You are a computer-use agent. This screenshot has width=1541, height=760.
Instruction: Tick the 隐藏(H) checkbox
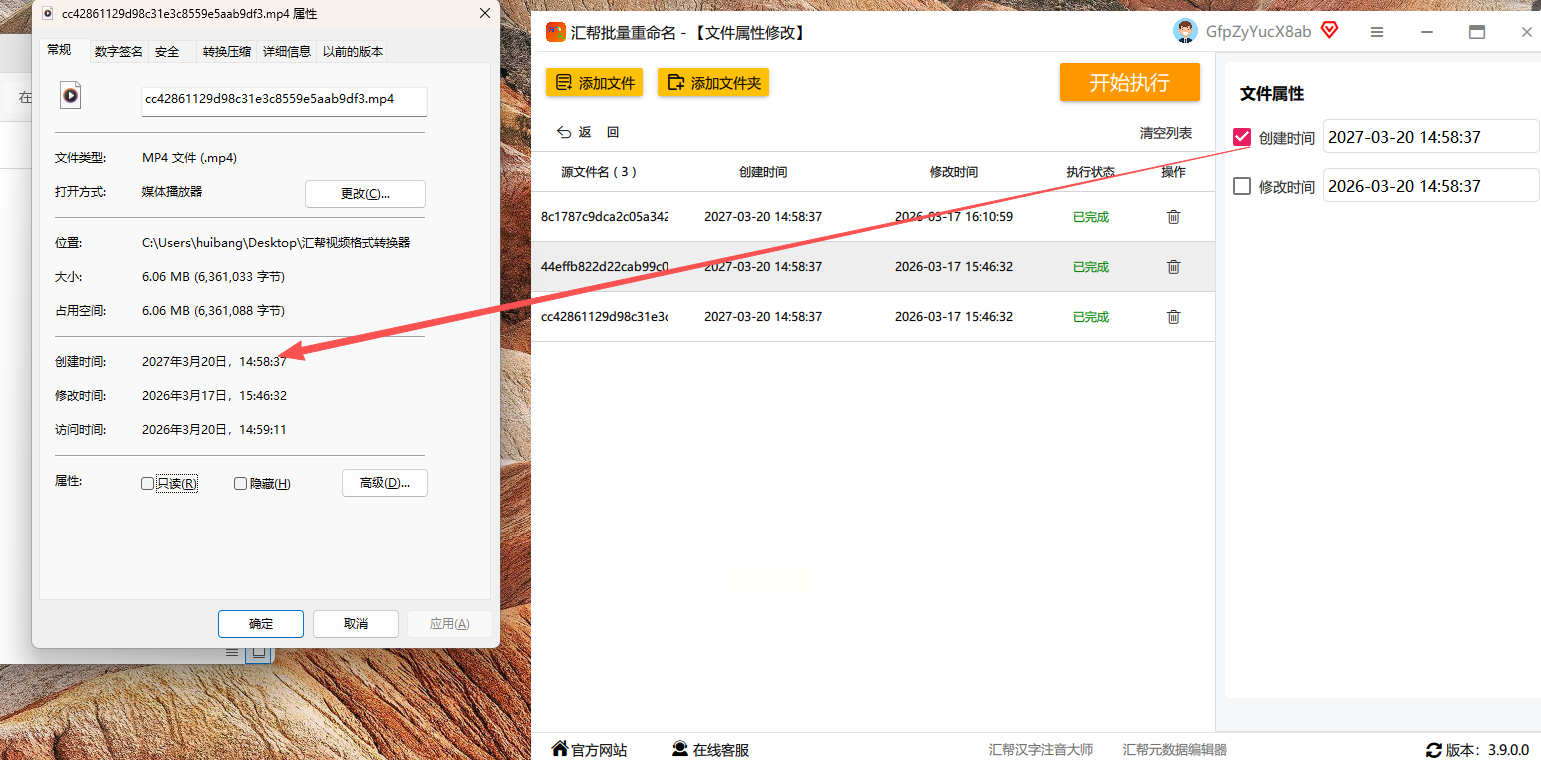point(240,484)
